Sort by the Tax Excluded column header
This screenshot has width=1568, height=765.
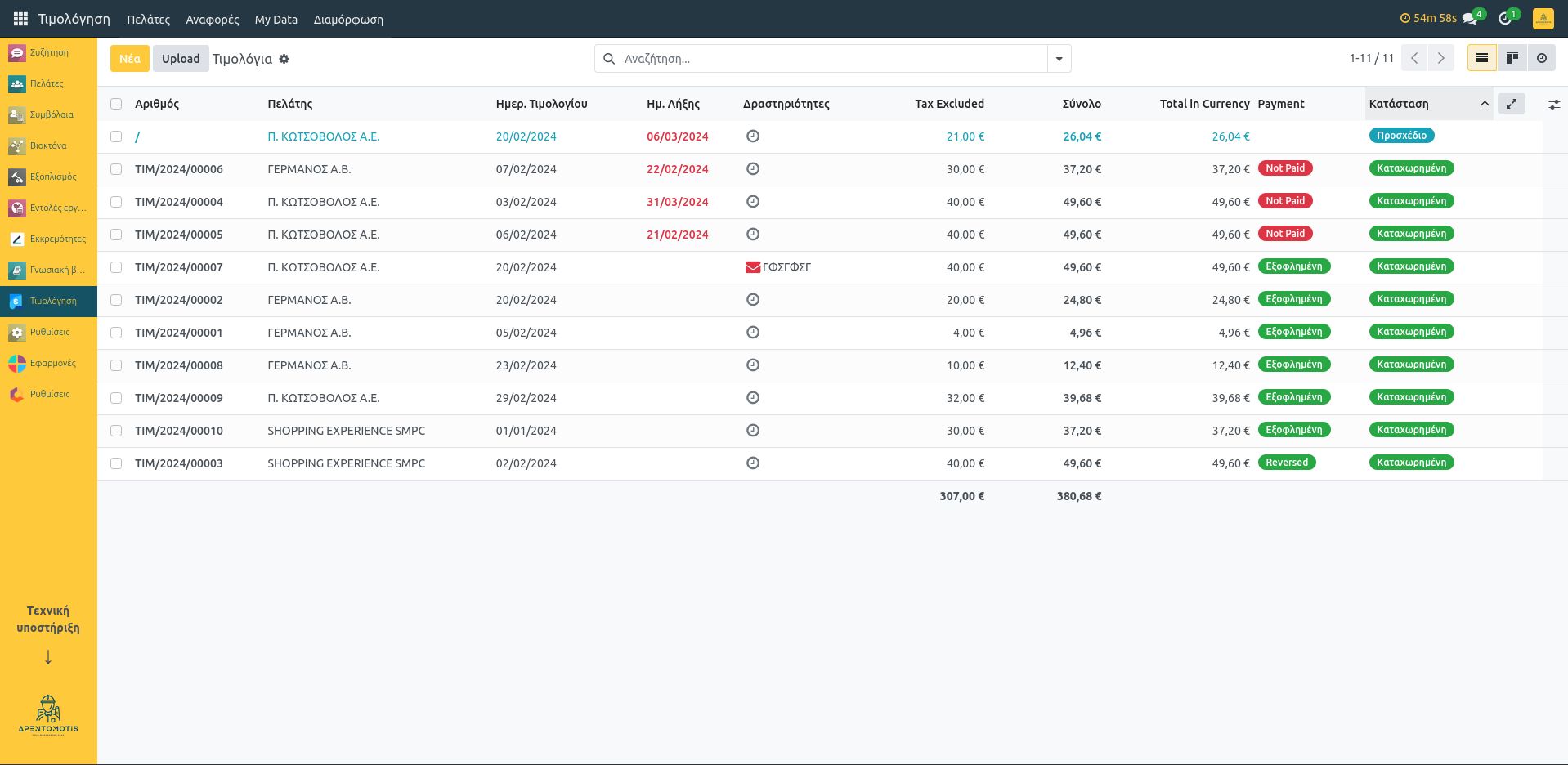coord(949,104)
